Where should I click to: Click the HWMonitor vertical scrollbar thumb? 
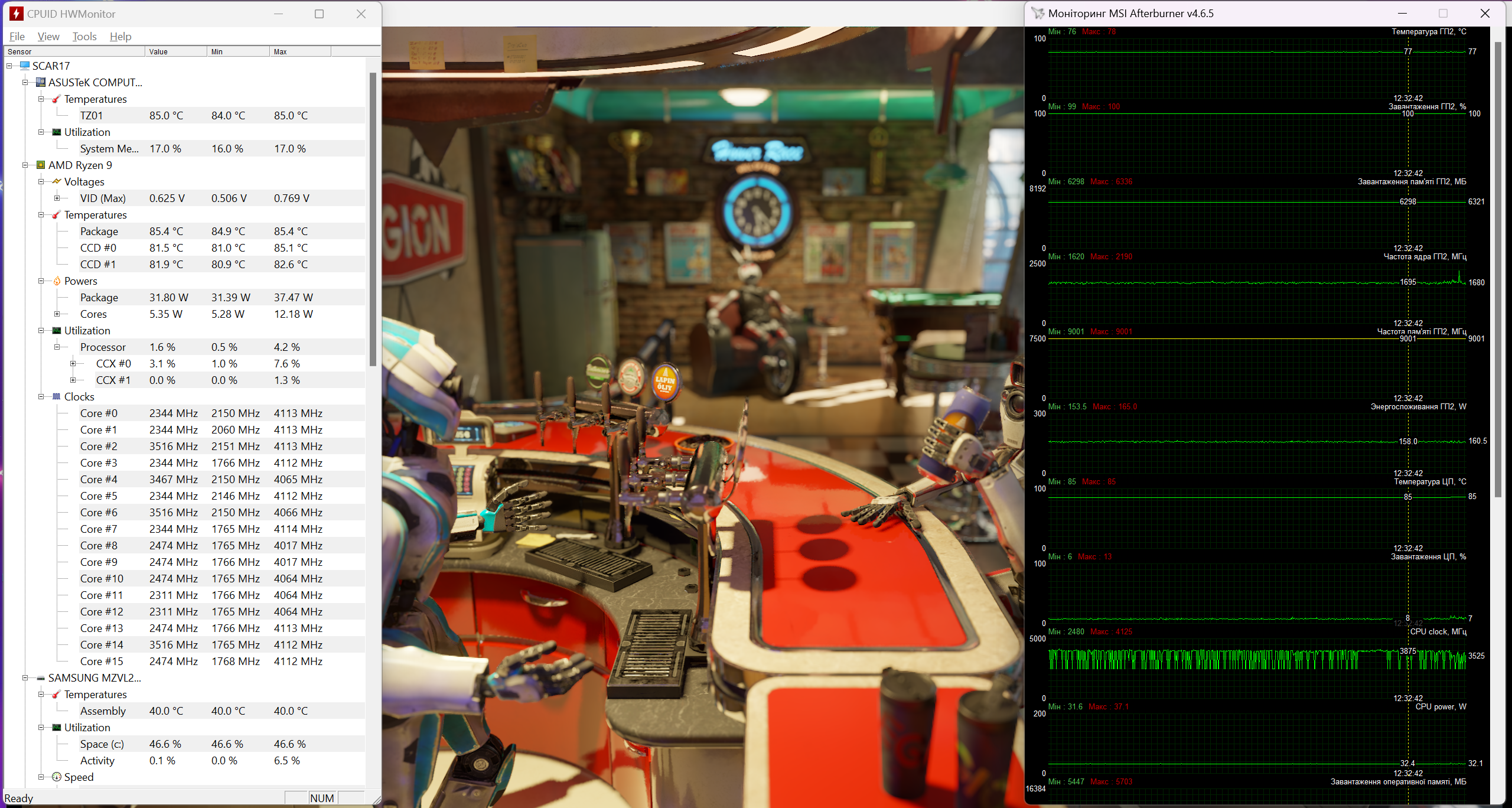pyautogui.click(x=373, y=219)
